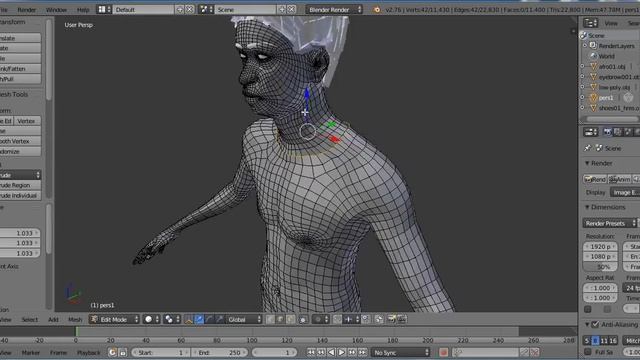640x360 pixels.
Task: Click edge select mode icon
Action: 280,319
